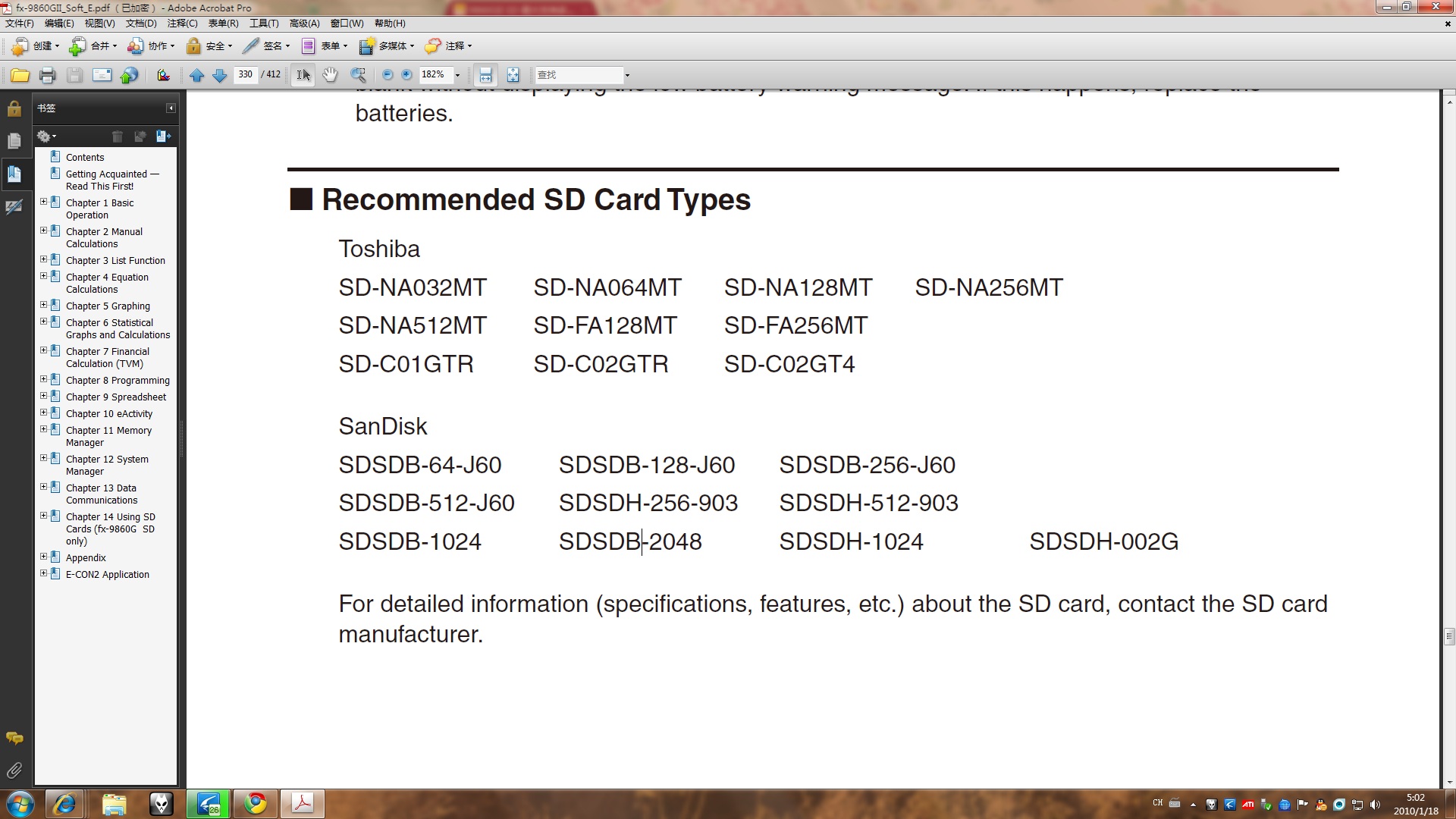Collapse the 书签 panel with arrow
Screen dimensions: 1456x819
click(x=171, y=108)
